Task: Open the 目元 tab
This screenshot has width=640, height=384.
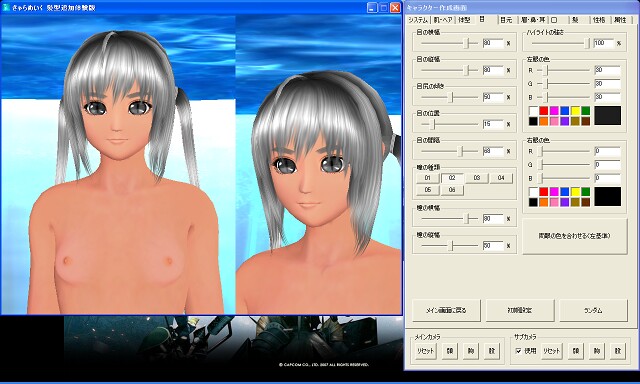Action: (506, 20)
